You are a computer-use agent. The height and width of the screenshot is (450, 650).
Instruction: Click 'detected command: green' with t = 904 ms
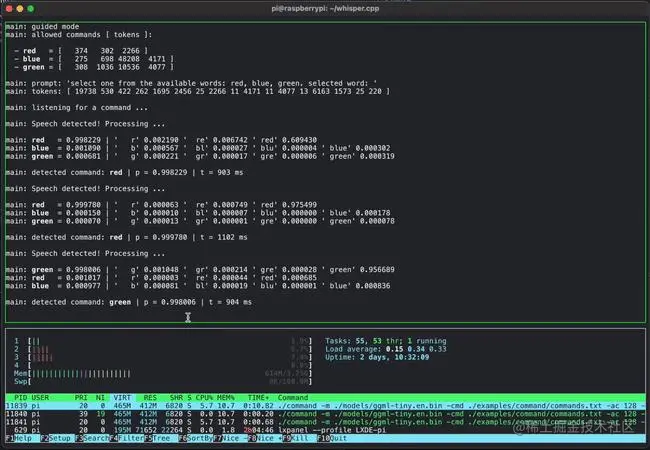pos(129,302)
